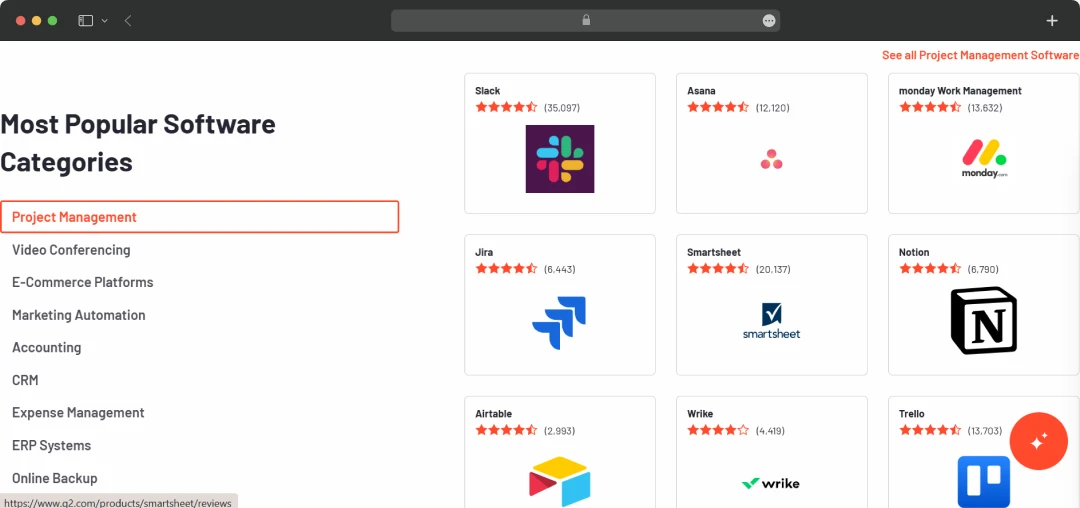Select the Online Backup category

point(54,478)
